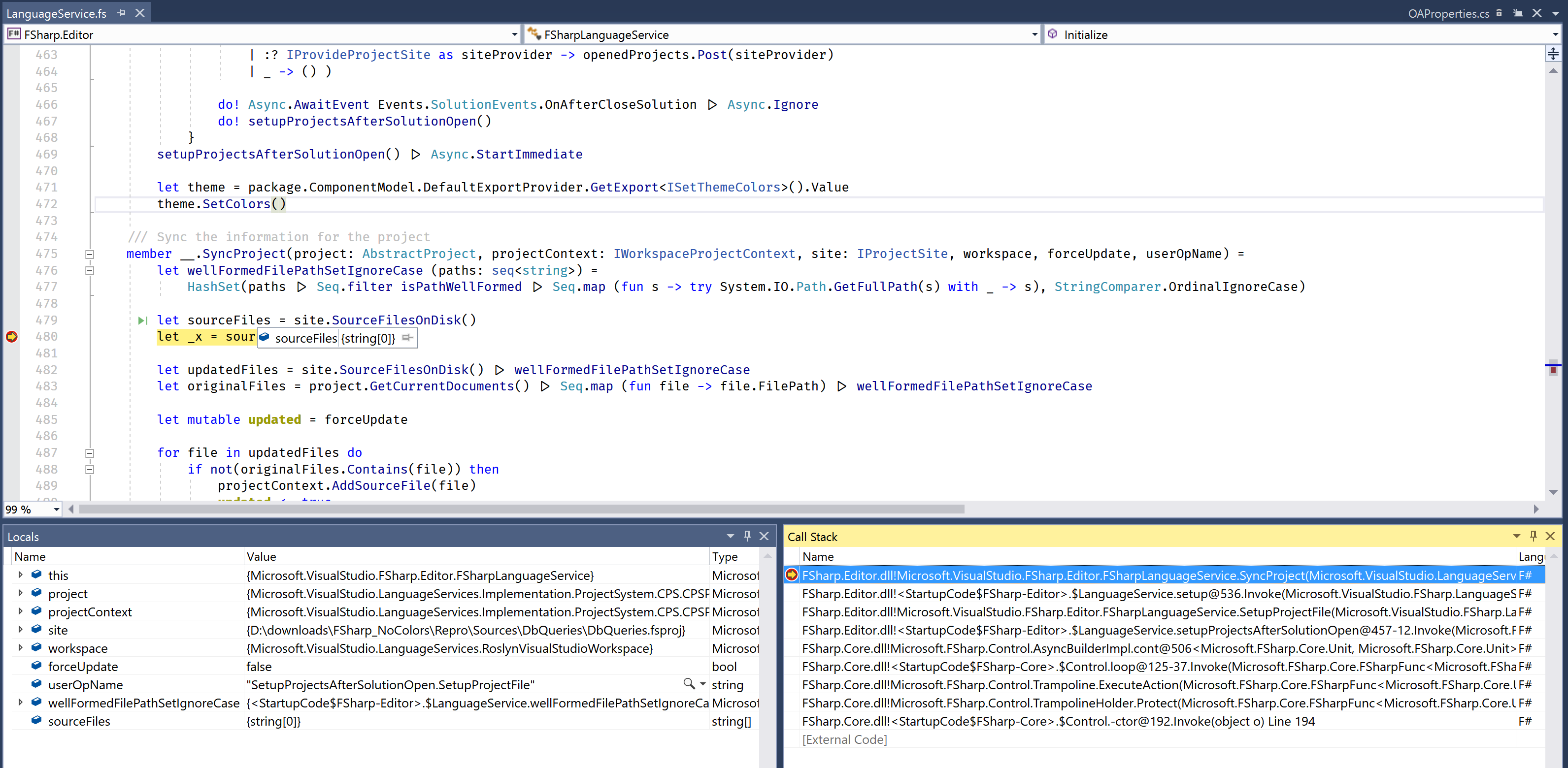Pin the LanguageService.fs tab
1568x768 pixels.
(x=122, y=13)
